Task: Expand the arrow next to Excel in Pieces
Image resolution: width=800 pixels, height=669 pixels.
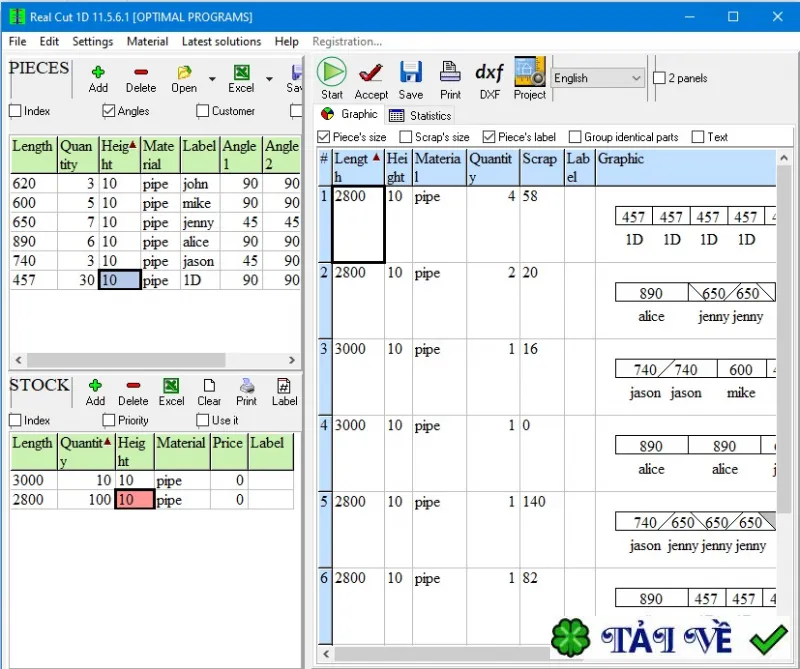Action: tap(269, 79)
